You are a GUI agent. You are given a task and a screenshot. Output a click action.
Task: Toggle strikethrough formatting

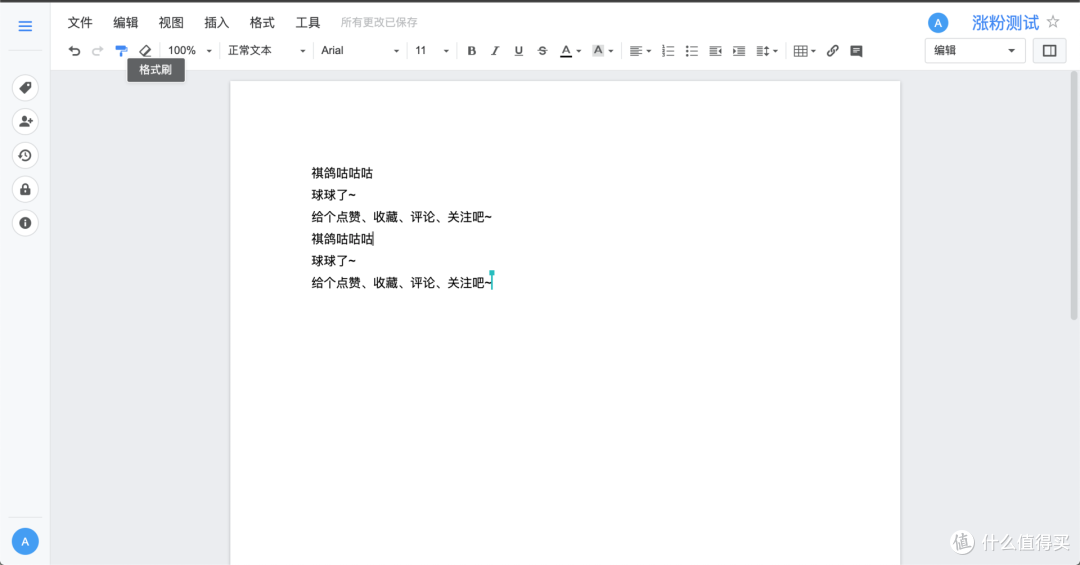(x=543, y=51)
